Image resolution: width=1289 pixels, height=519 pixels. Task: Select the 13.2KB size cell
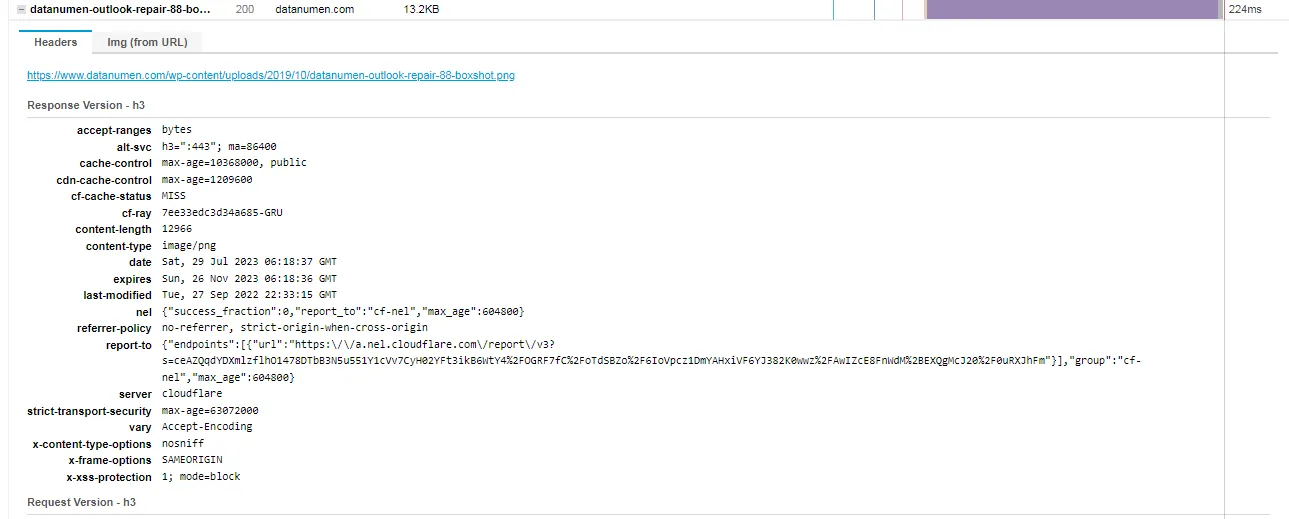(421, 9)
